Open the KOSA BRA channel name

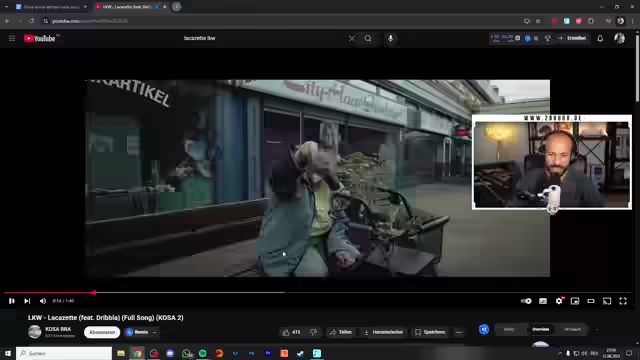point(58,329)
